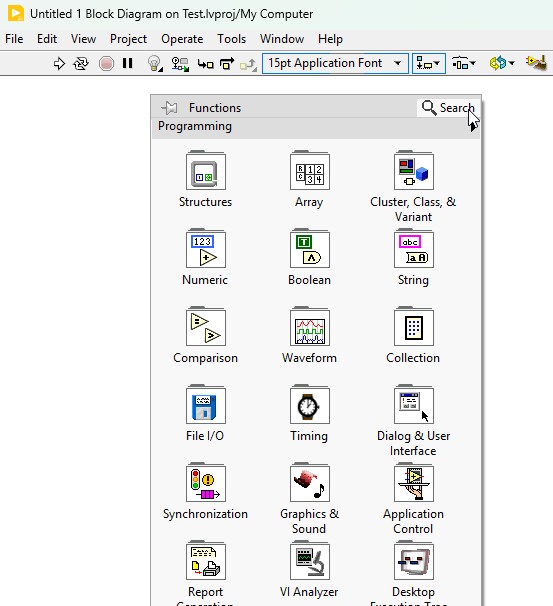Open the File menu
The height and width of the screenshot is (606, 553).
tap(14, 39)
